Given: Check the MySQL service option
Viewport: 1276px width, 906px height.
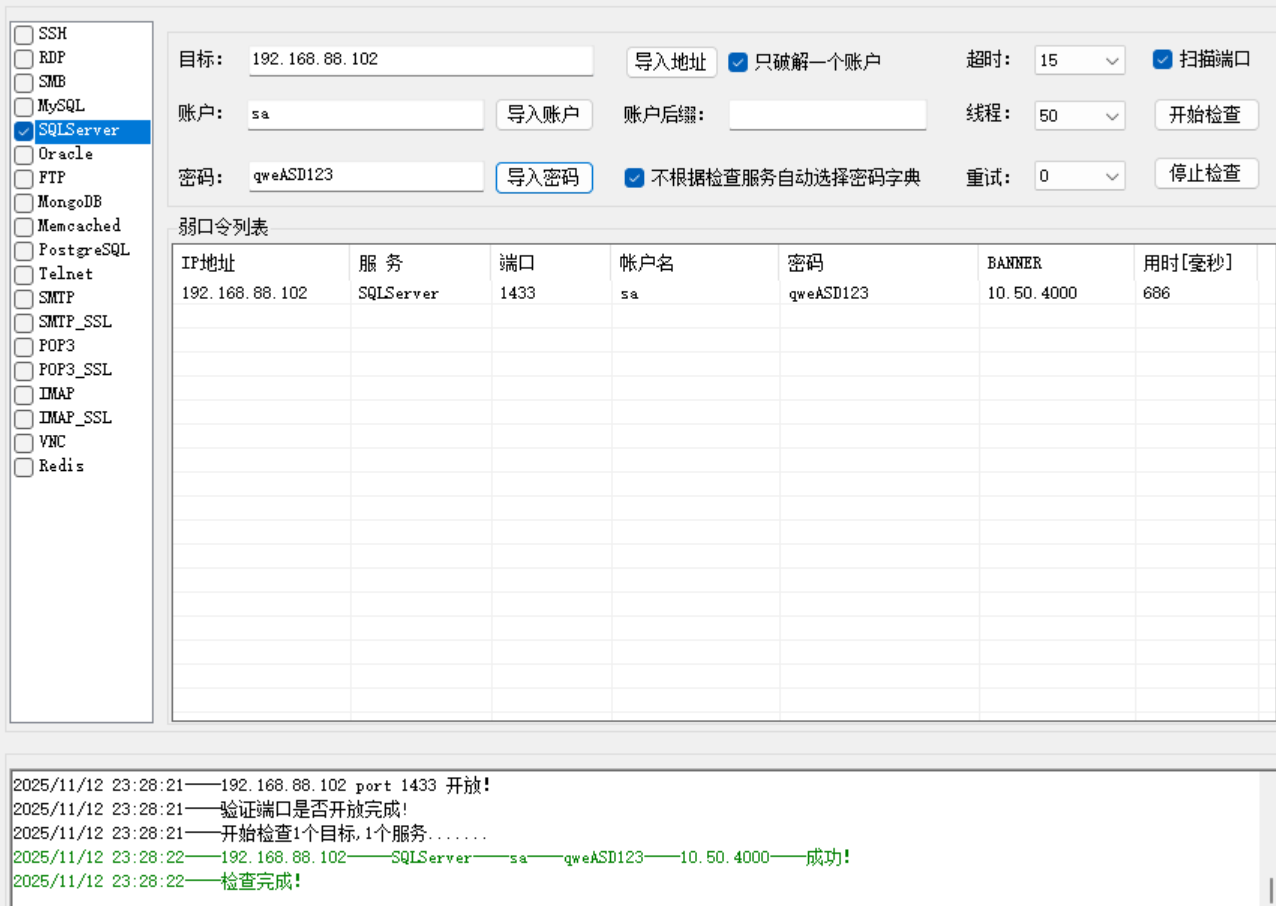Looking at the screenshot, I should (22, 105).
